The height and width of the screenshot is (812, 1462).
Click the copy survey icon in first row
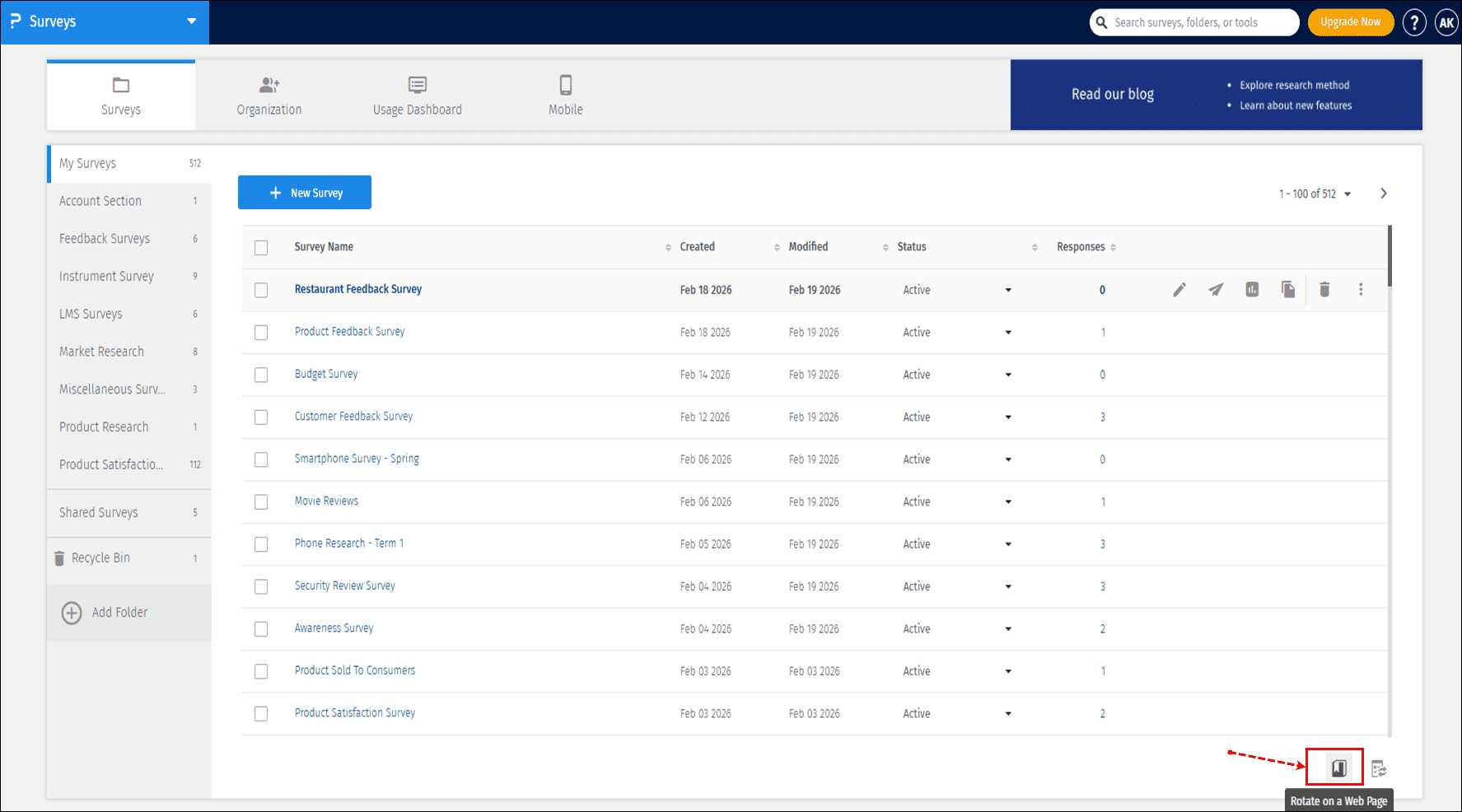click(x=1288, y=290)
